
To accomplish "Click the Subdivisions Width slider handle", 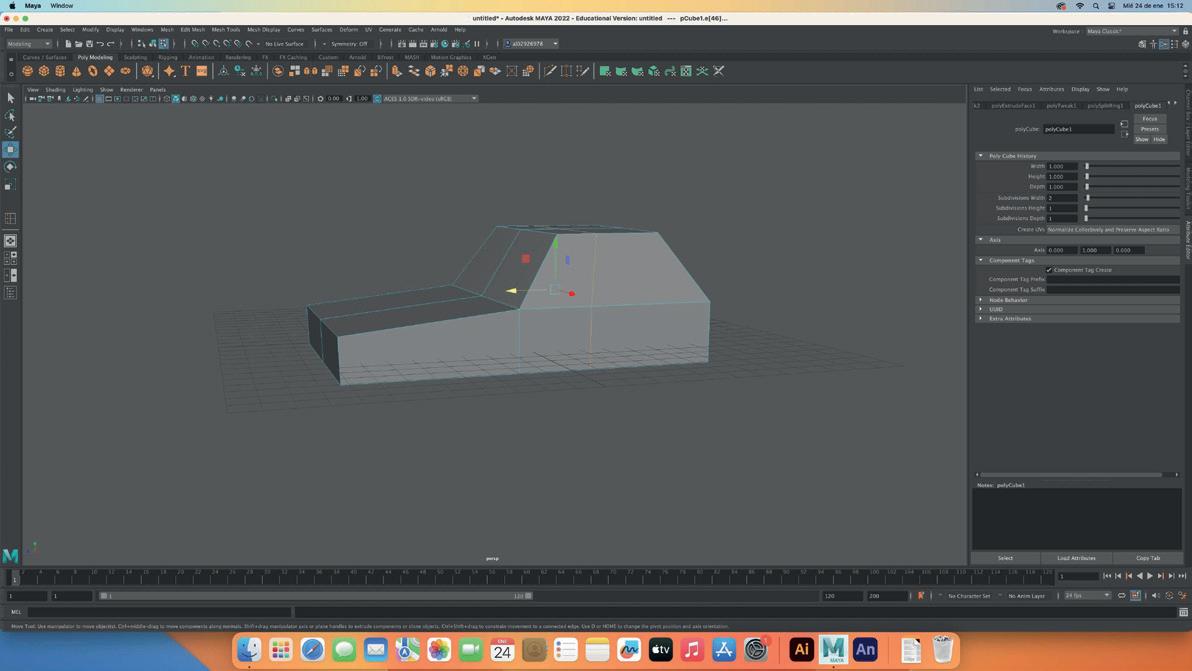I will pos(1088,198).
